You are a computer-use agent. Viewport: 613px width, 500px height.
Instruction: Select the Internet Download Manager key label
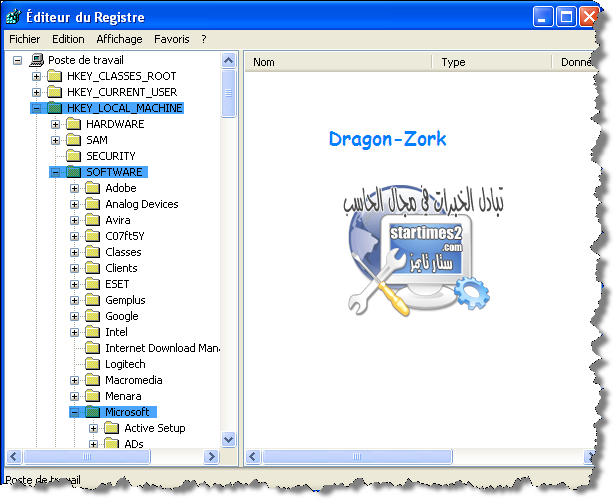coord(162,348)
